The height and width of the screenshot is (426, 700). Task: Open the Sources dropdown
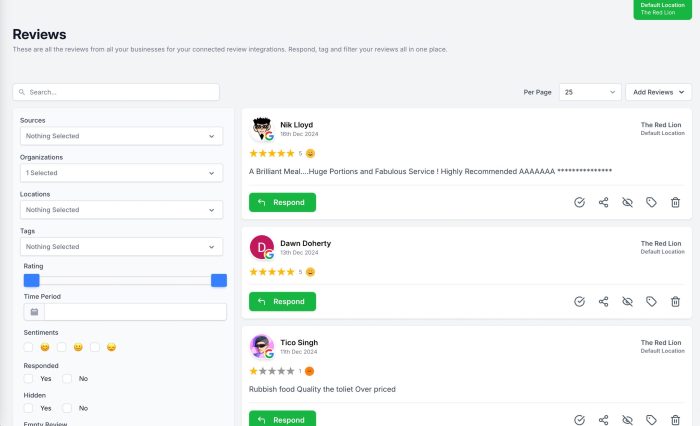tap(121, 136)
